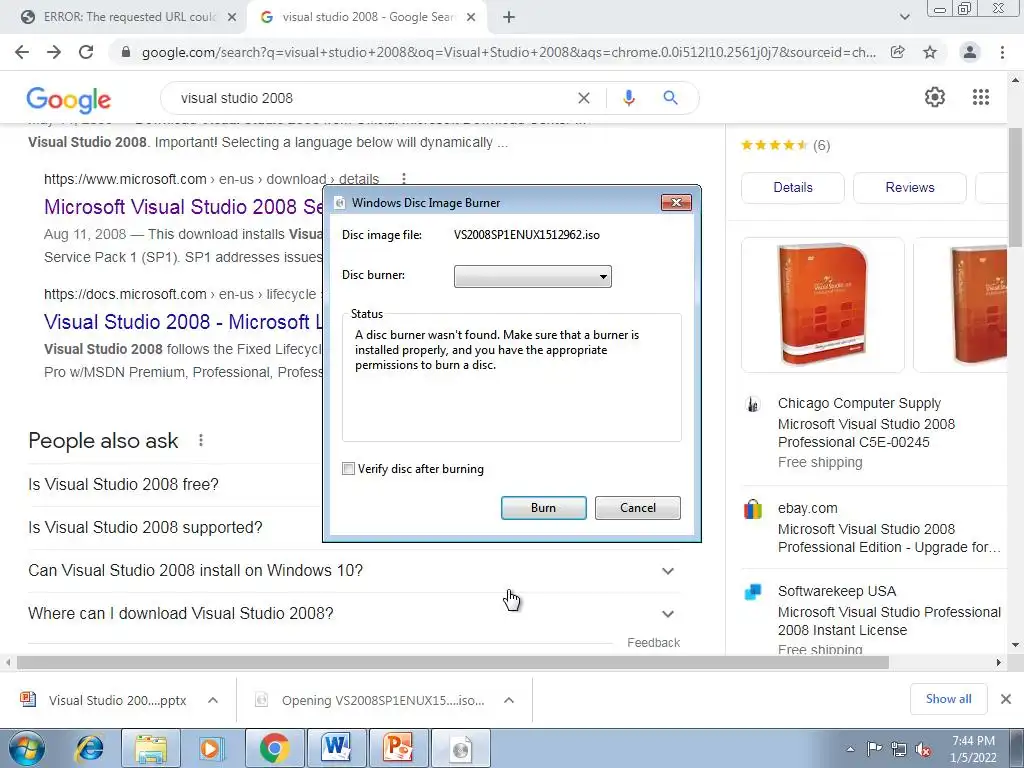Click Cancel in the Disc Image Burner
The image size is (1024, 768).
pyautogui.click(x=637, y=508)
